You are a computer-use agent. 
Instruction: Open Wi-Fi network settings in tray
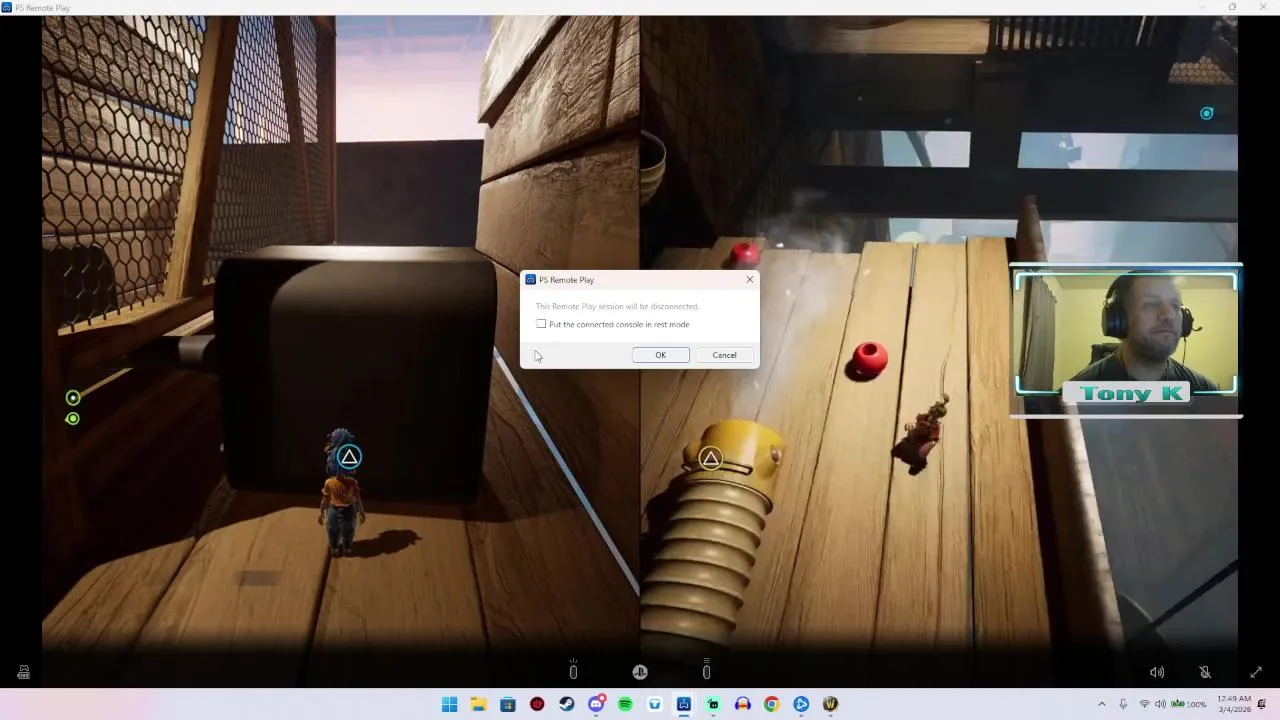click(x=1144, y=704)
